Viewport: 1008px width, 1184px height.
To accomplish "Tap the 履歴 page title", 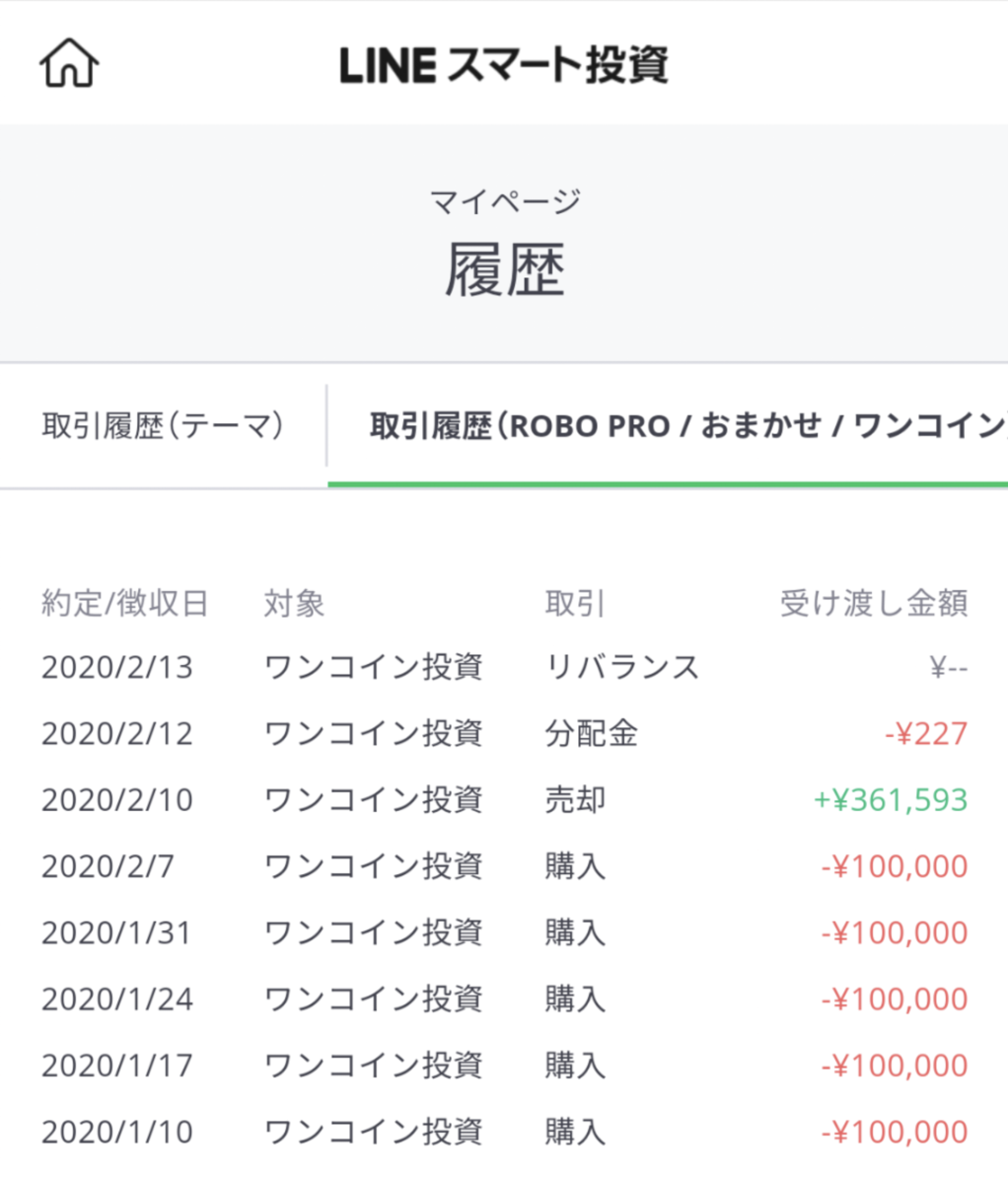I will (504, 268).
